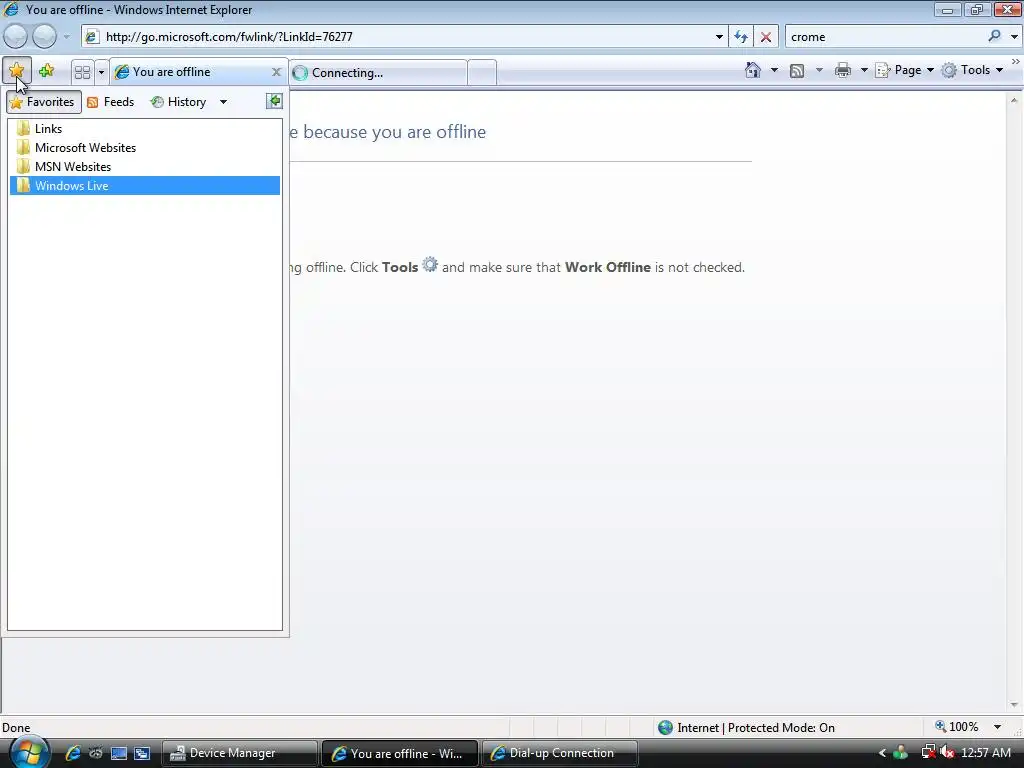Expand the address bar dropdown
Image resolution: width=1024 pixels, height=768 pixels.
(719, 37)
